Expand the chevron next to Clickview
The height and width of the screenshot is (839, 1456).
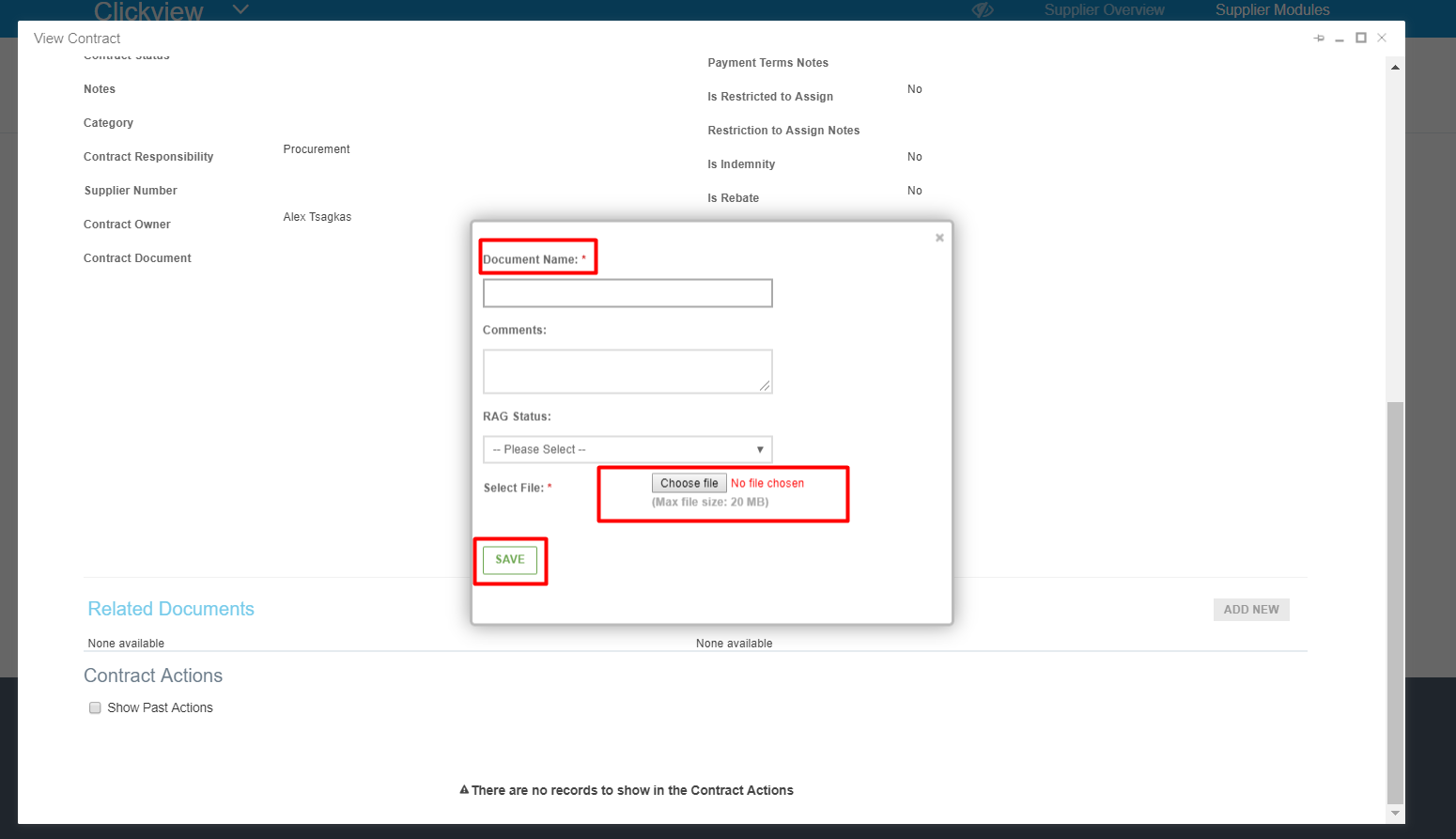[x=240, y=10]
